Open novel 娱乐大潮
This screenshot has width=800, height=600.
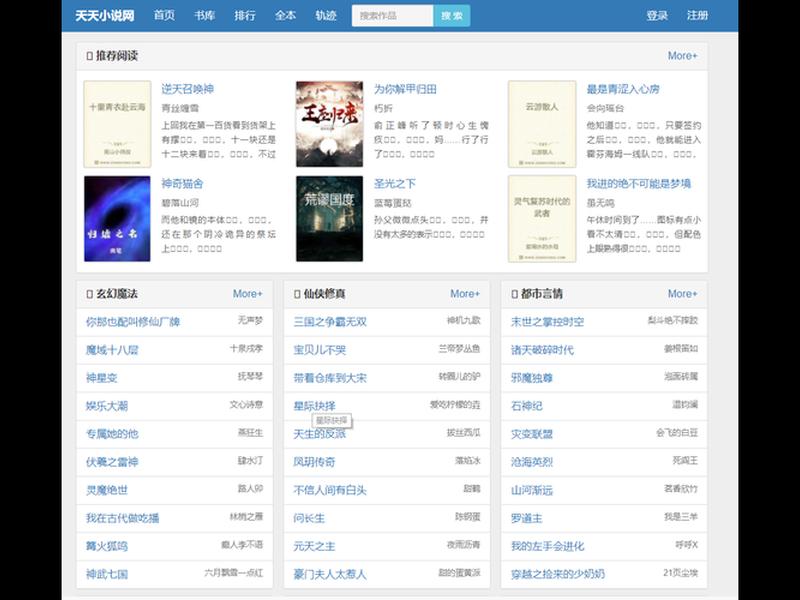coord(107,406)
